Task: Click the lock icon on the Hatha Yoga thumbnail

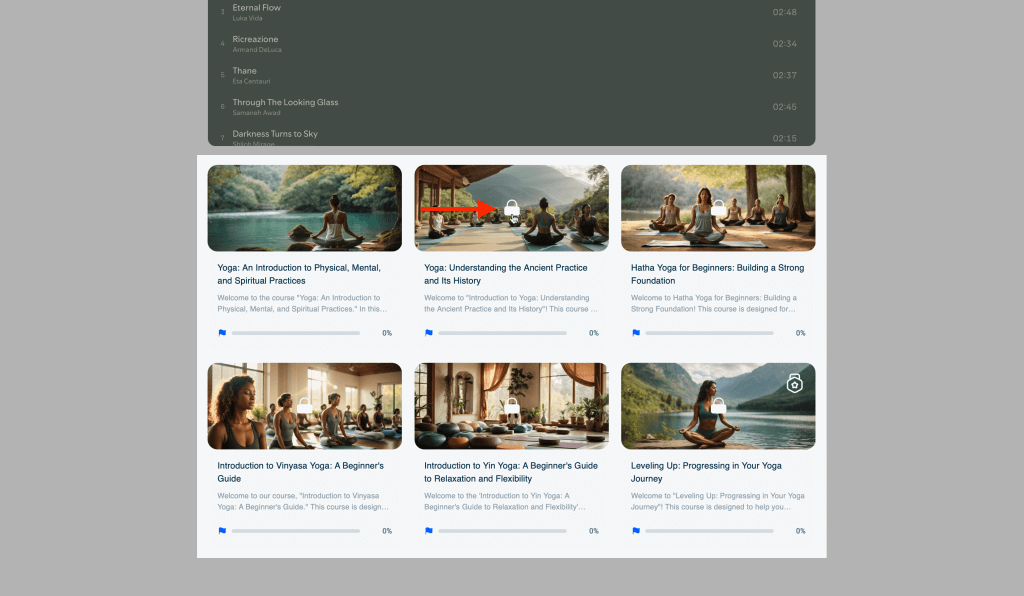Action: pos(718,208)
